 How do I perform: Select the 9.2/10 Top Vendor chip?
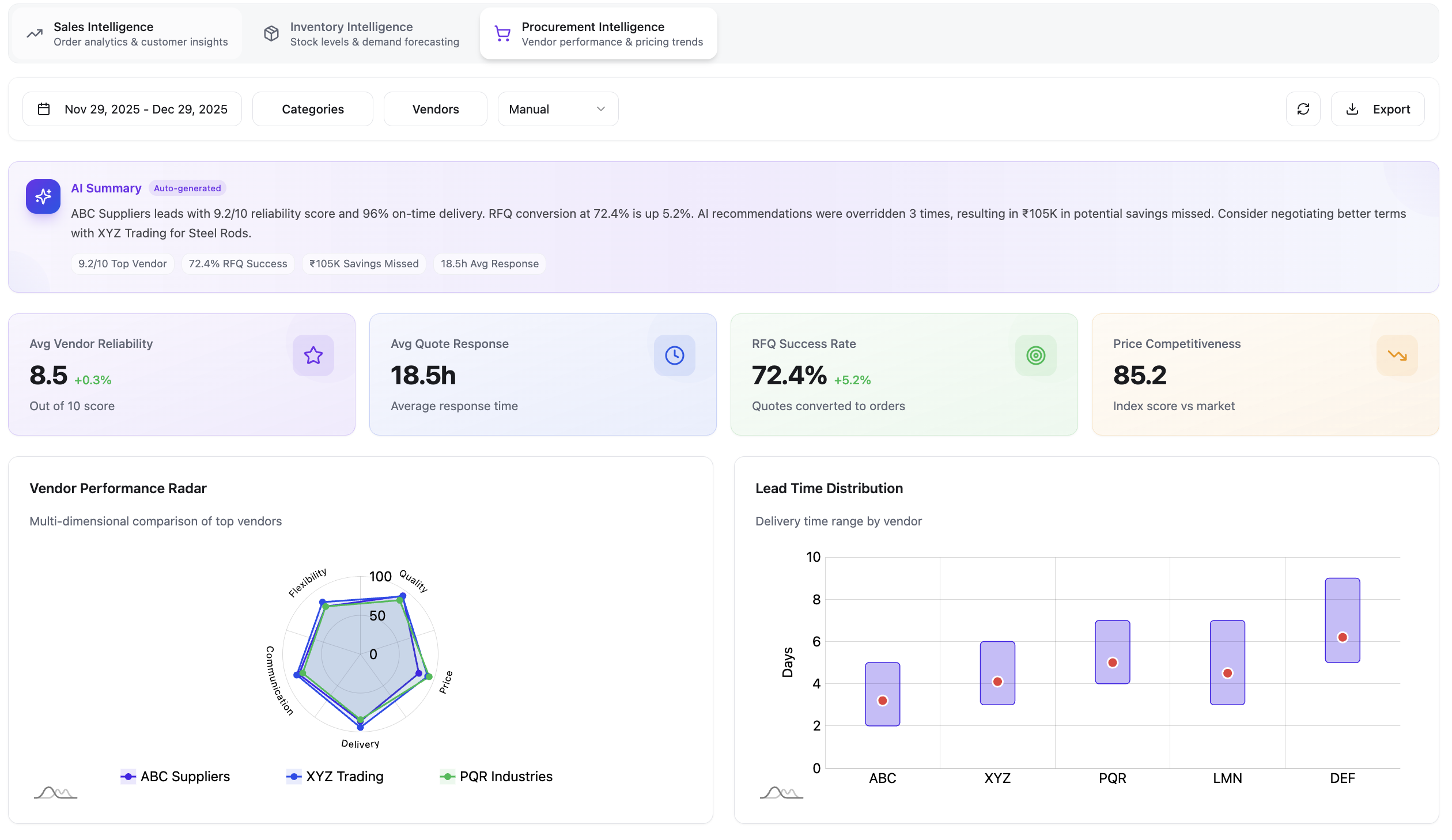(x=123, y=264)
